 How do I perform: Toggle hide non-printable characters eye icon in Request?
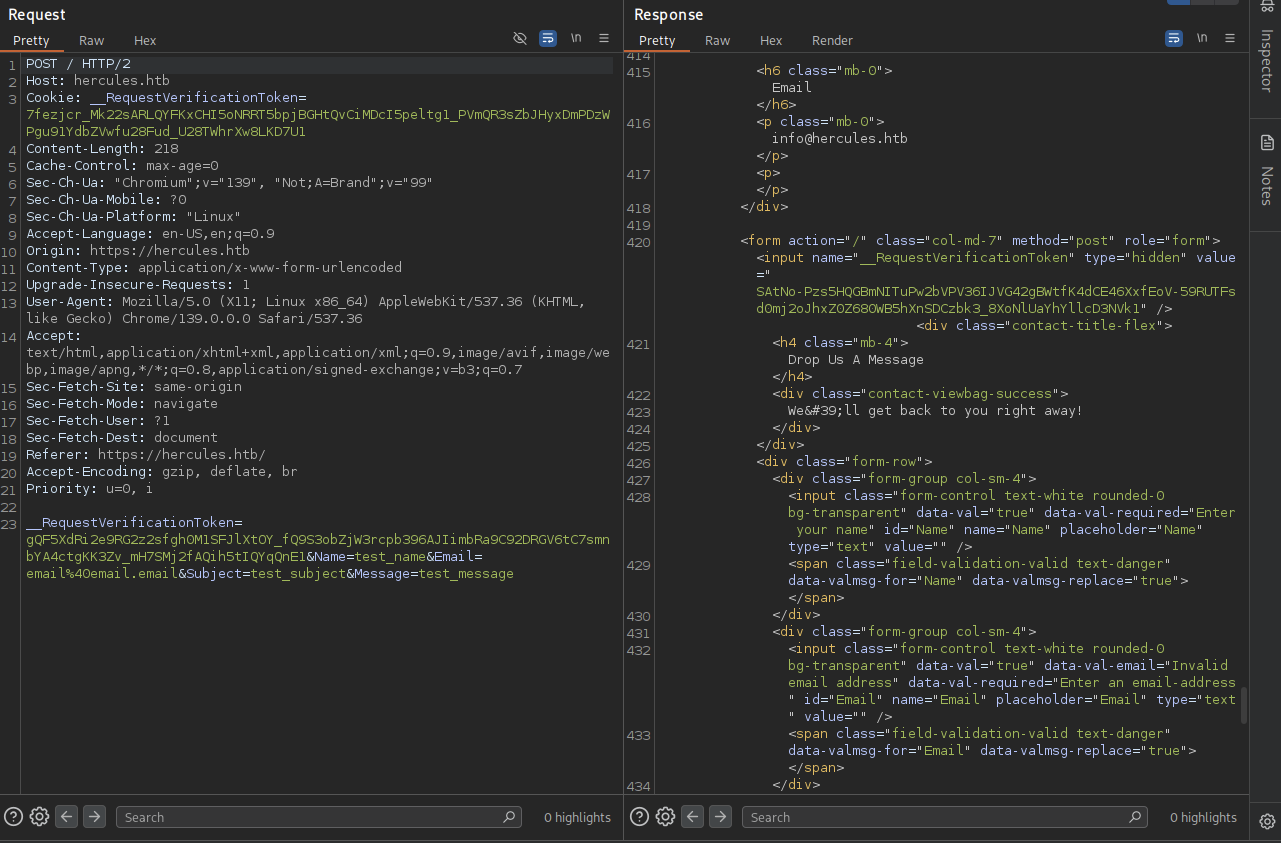pyautogui.click(x=519, y=38)
